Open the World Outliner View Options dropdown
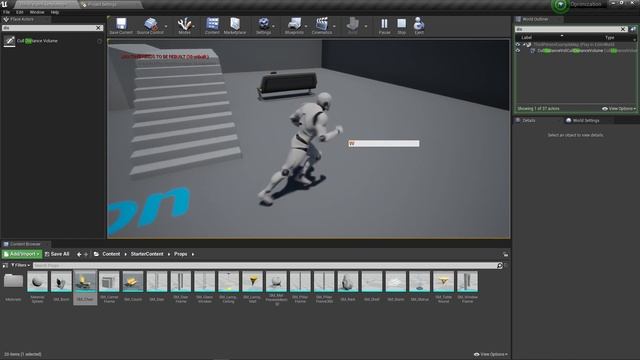The width and height of the screenshot is (640, 360). click(619, 109)
